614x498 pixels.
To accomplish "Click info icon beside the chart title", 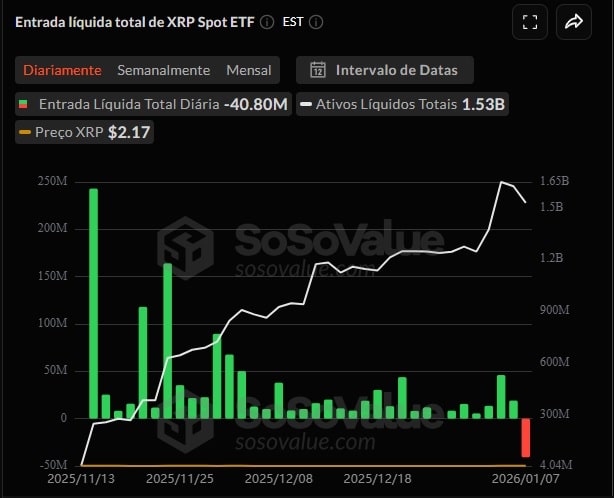I will pyautogui.click(x=266, y=21).
